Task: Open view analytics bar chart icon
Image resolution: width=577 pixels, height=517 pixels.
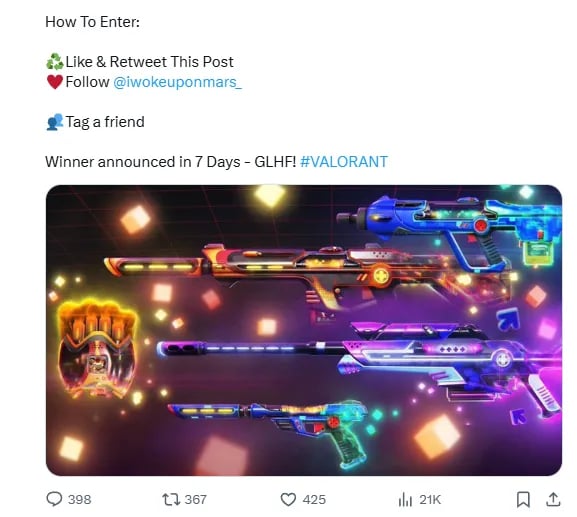Action: (x=405, y=500)
